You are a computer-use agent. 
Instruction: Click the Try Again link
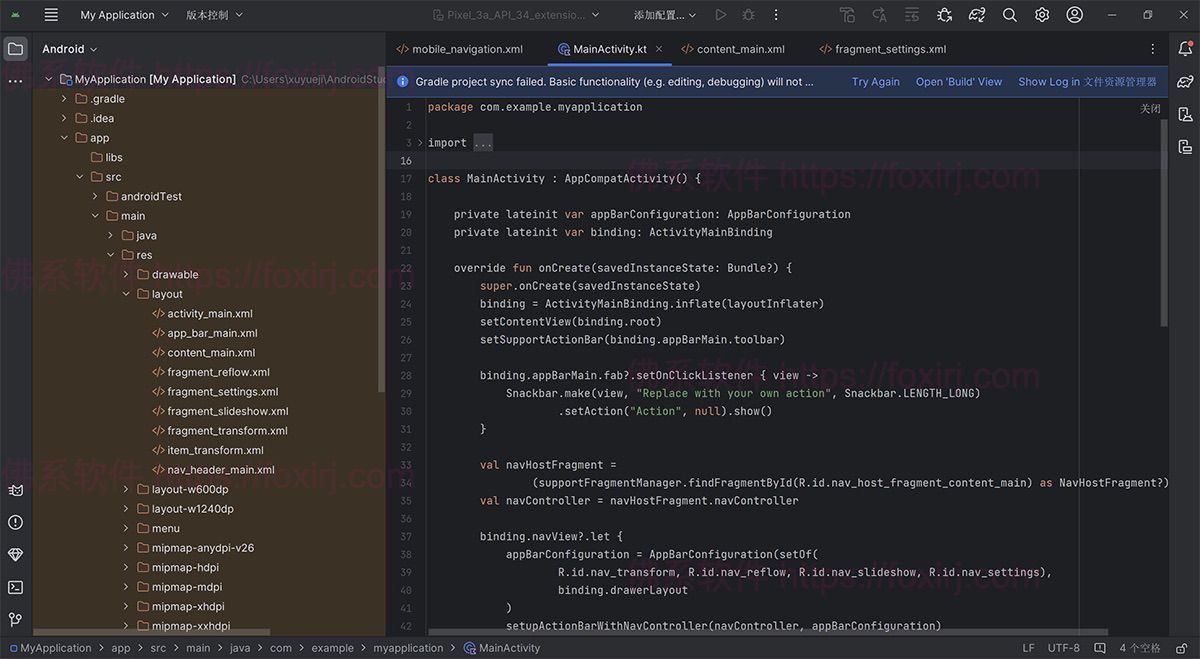click(x=875, y=82)
